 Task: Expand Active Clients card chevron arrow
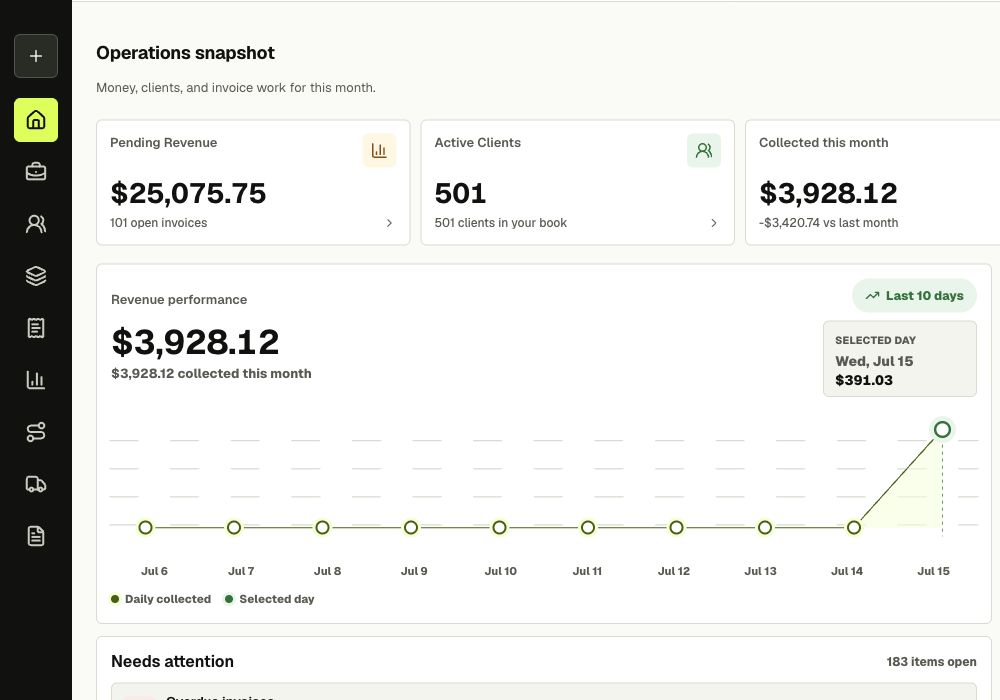pos(714,222)
